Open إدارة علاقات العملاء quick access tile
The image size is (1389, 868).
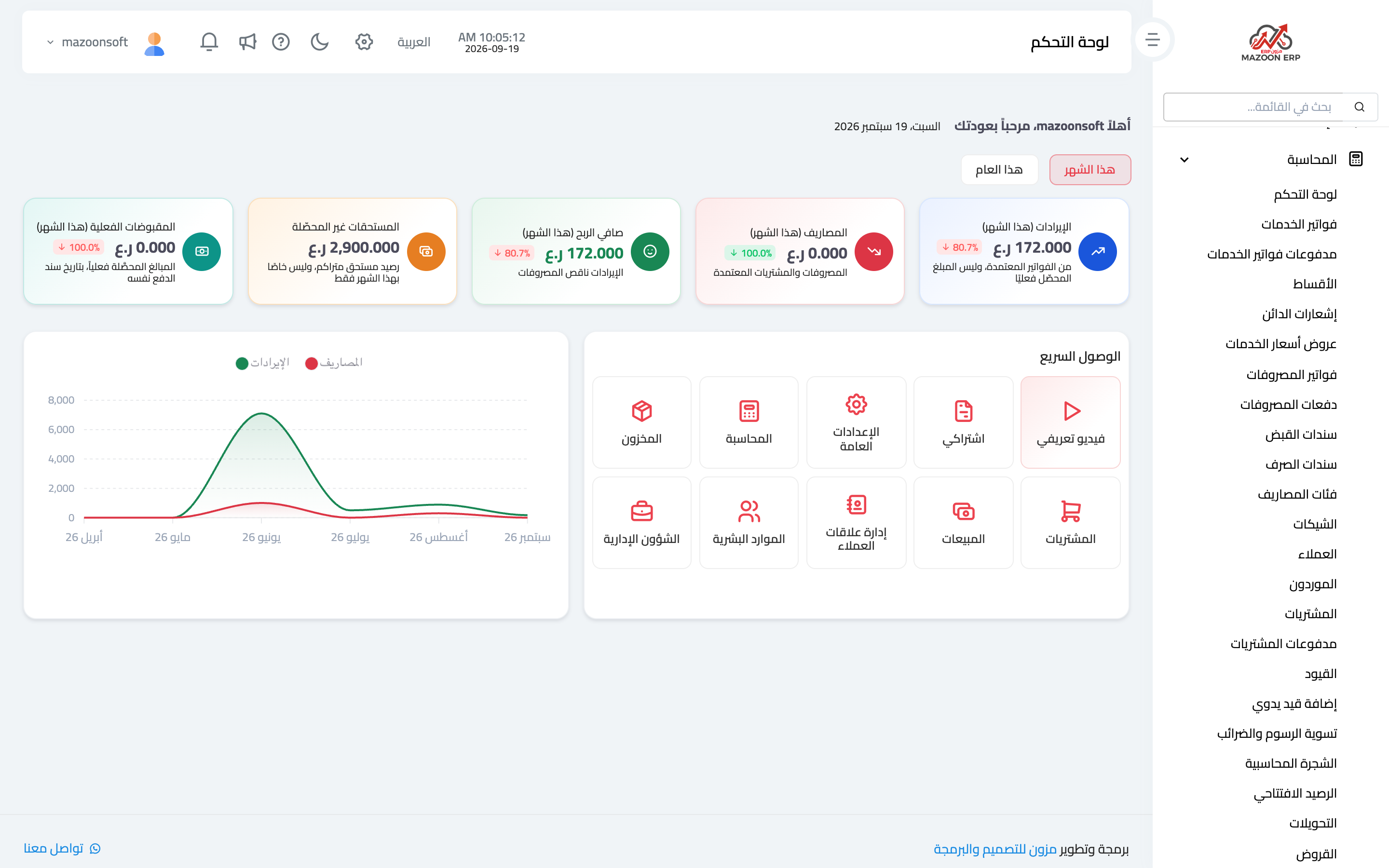pyautogui.click(x=856, y=522)
